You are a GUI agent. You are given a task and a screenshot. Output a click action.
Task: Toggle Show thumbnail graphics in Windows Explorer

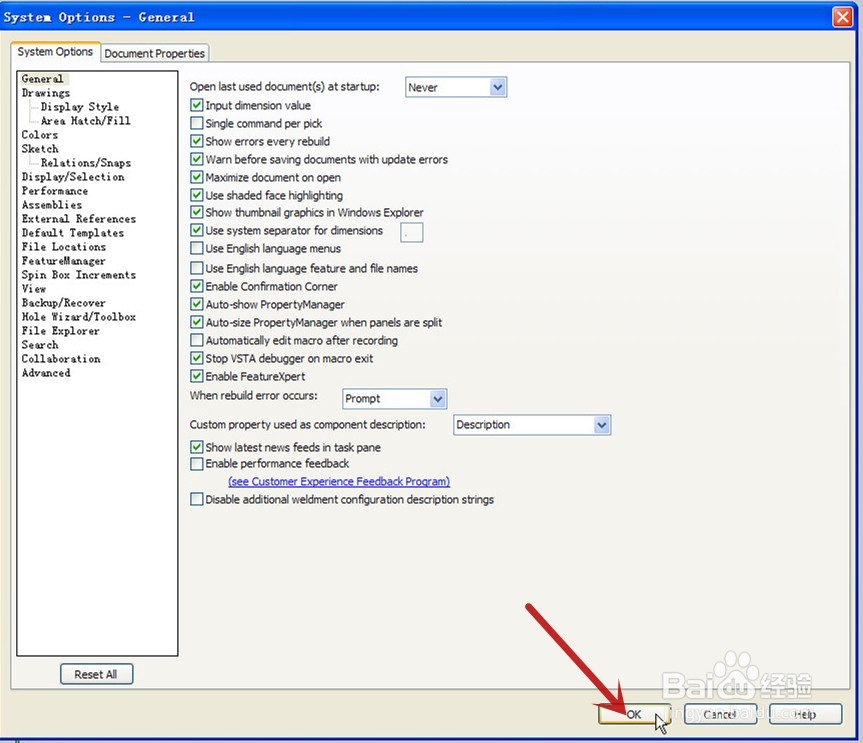click(196, 212)
